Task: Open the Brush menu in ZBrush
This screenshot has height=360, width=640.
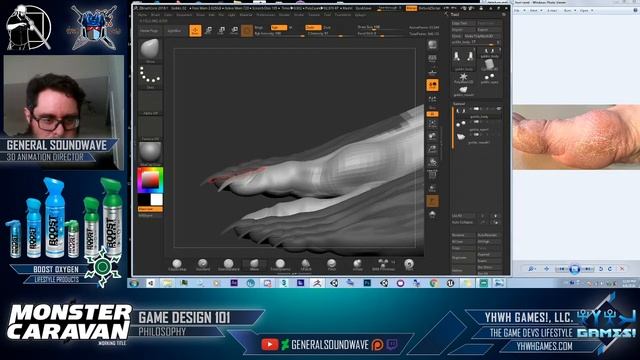Action: click(x=156, y=15)
